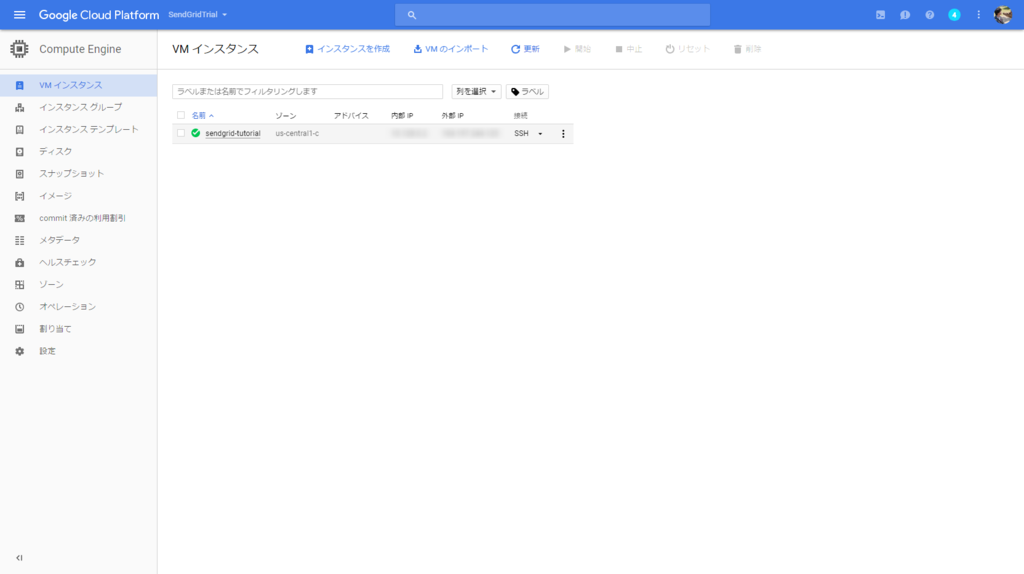Open Cloud Shell from top bar
Viewport: 1024px width, 574px height.
pos(880,14)
